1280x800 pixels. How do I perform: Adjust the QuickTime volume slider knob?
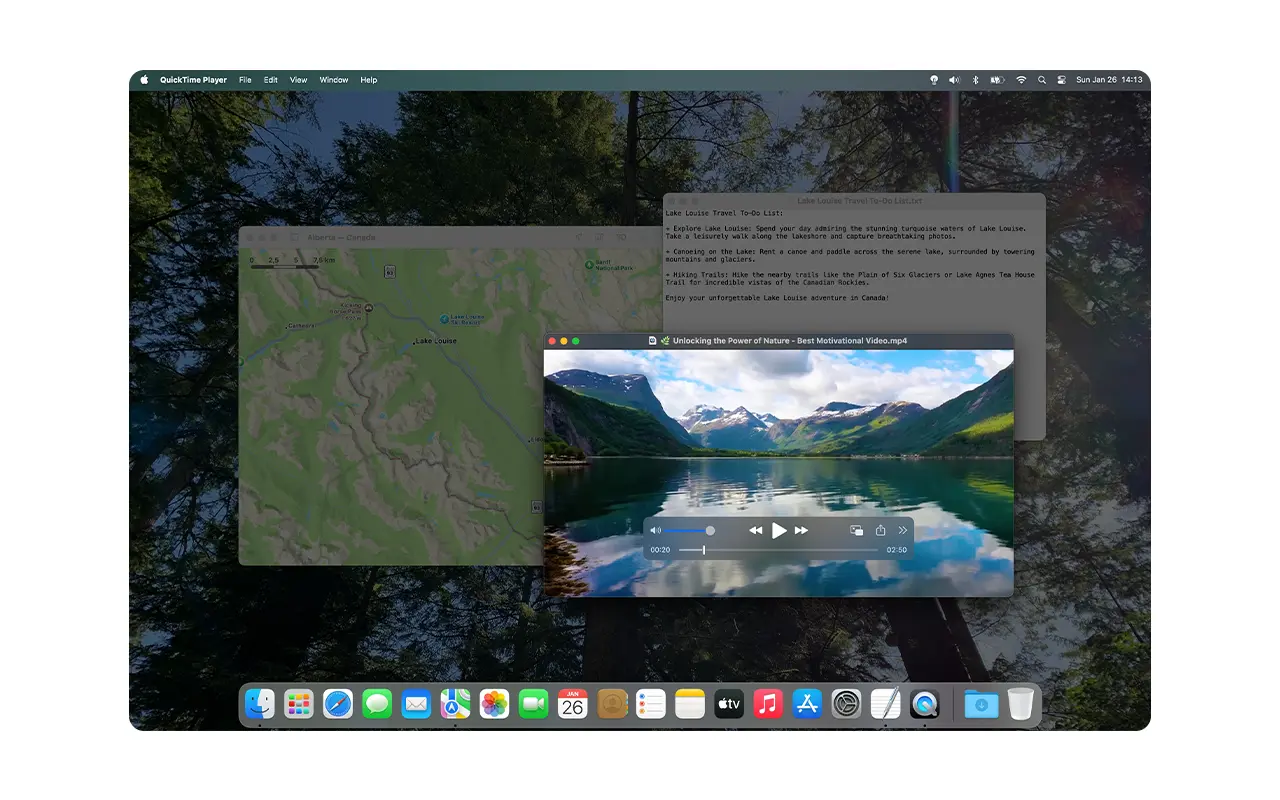(x=710, y=531)
